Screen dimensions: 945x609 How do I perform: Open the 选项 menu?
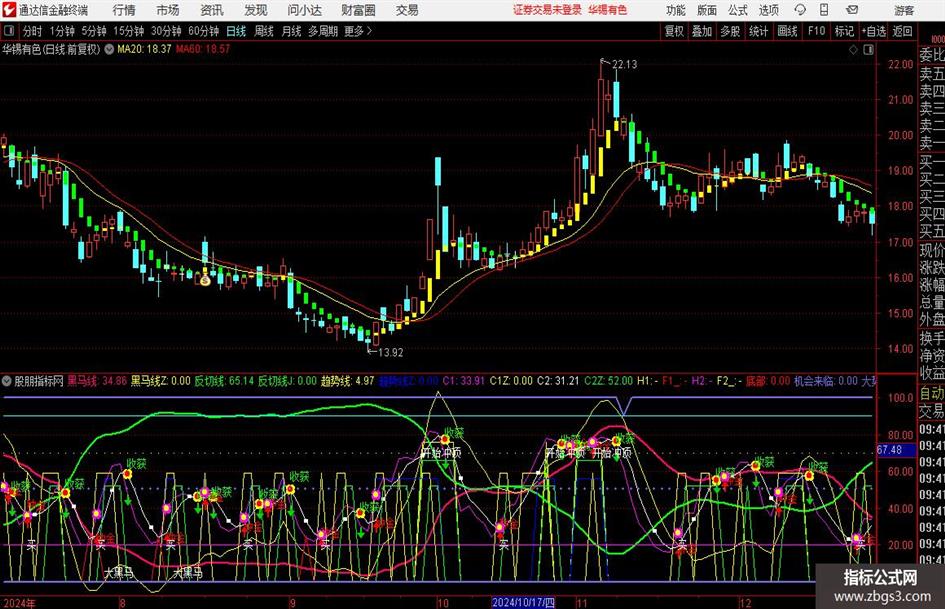click(768, 10)
